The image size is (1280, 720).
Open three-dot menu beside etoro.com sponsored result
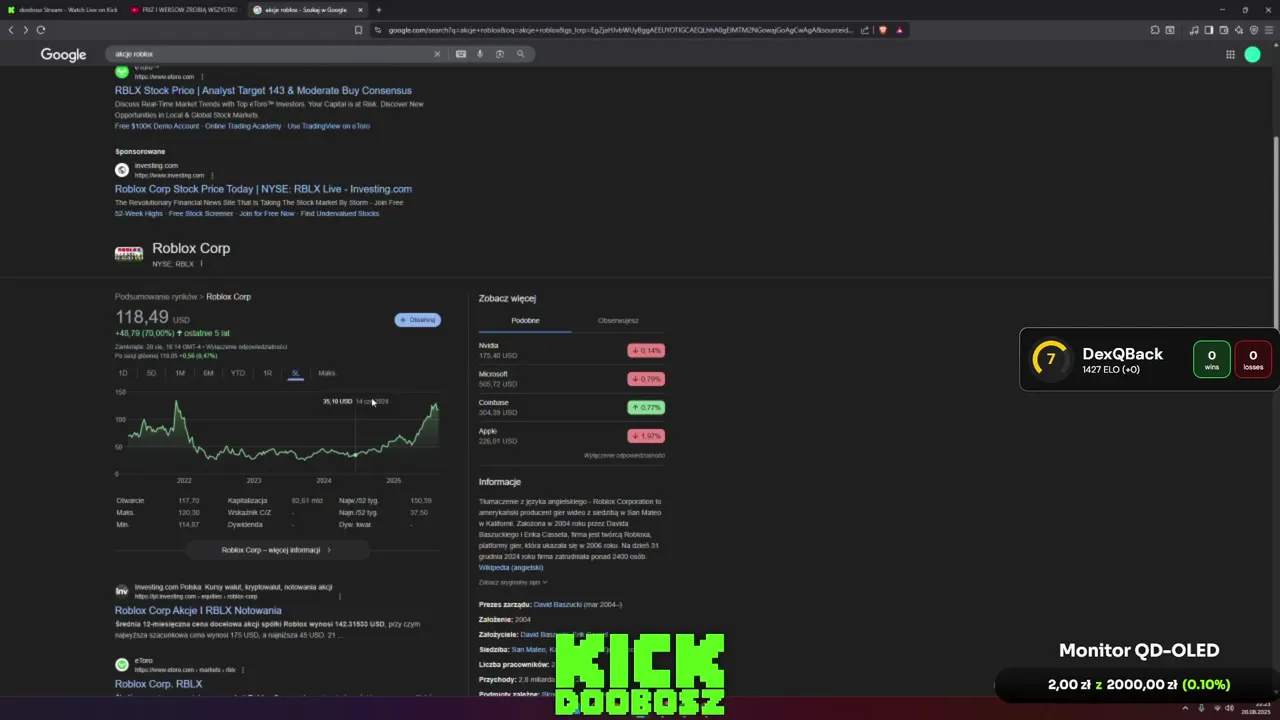click(x=202, y=77)
